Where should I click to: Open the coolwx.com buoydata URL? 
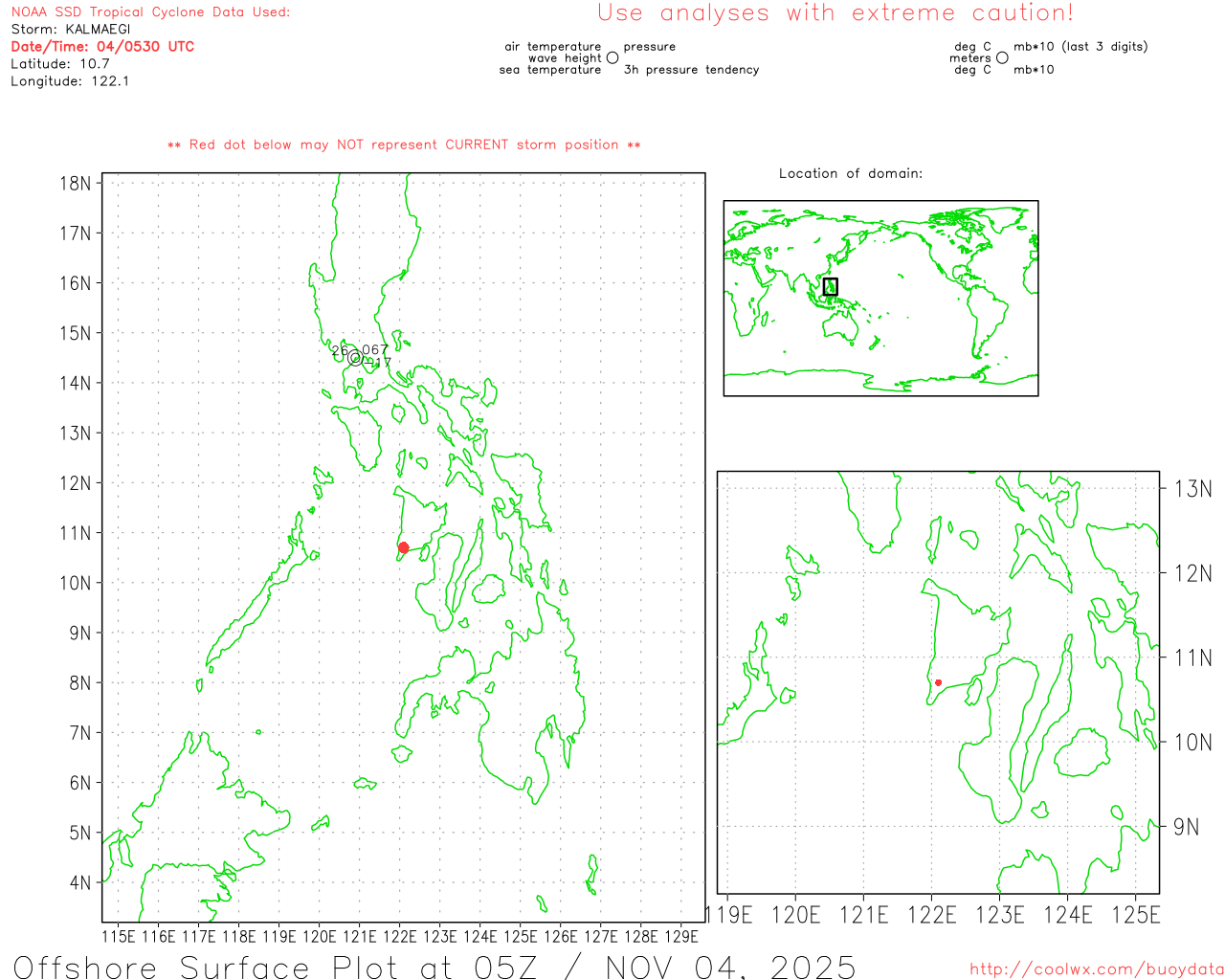(x=1096, y=969)
